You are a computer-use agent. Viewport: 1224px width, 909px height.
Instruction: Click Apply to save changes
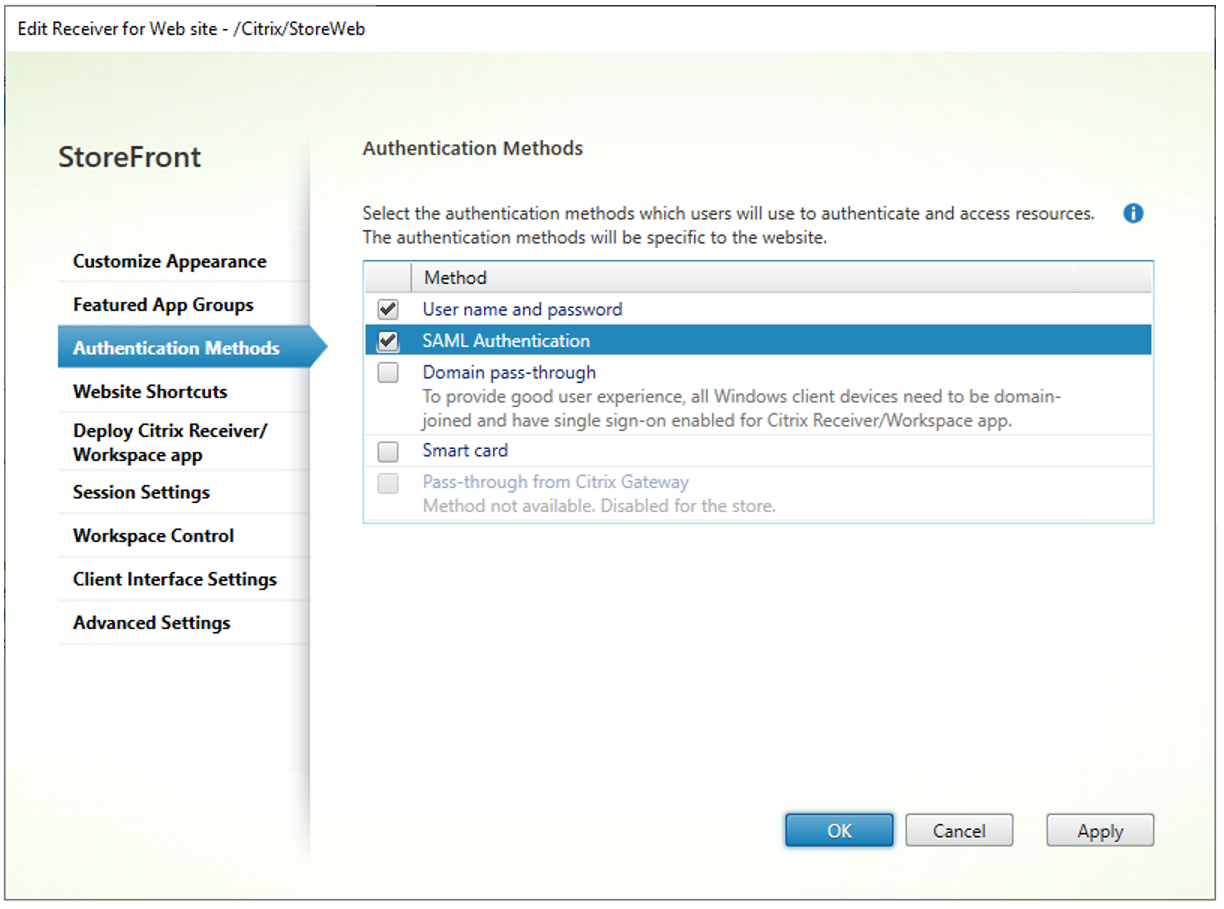[x=1100, y=831]
